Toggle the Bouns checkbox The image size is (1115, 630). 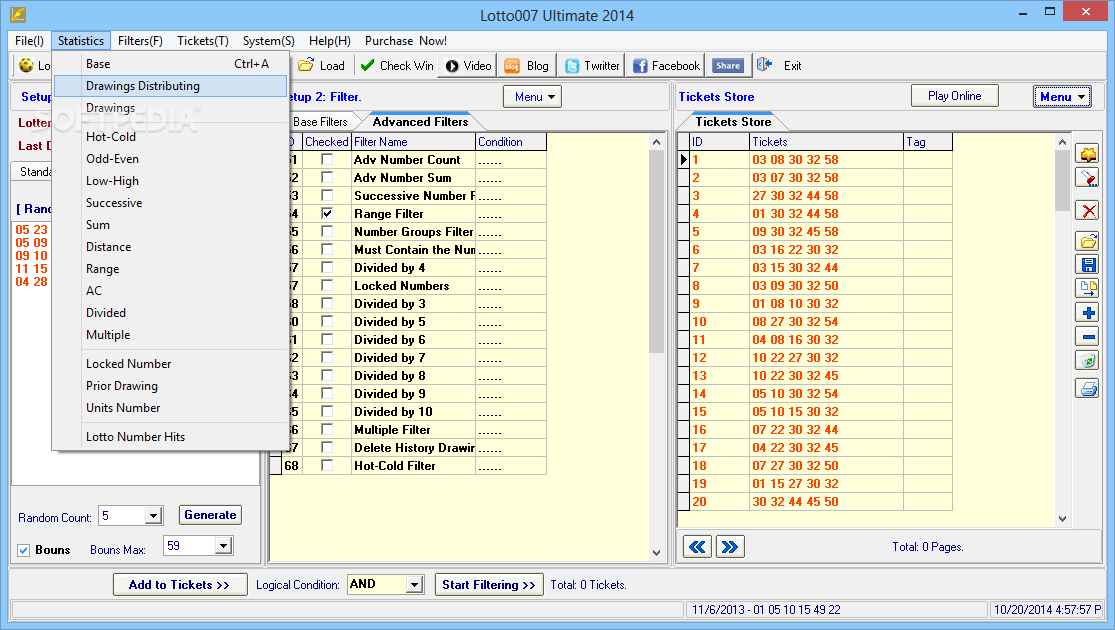[24, 550]
